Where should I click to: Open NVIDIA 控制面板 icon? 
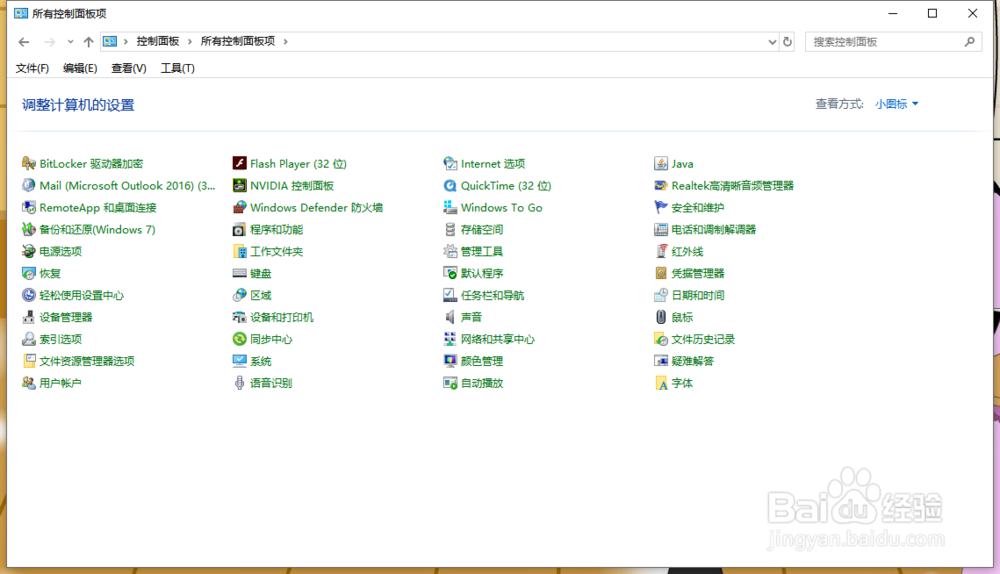(x=239, y=186)
